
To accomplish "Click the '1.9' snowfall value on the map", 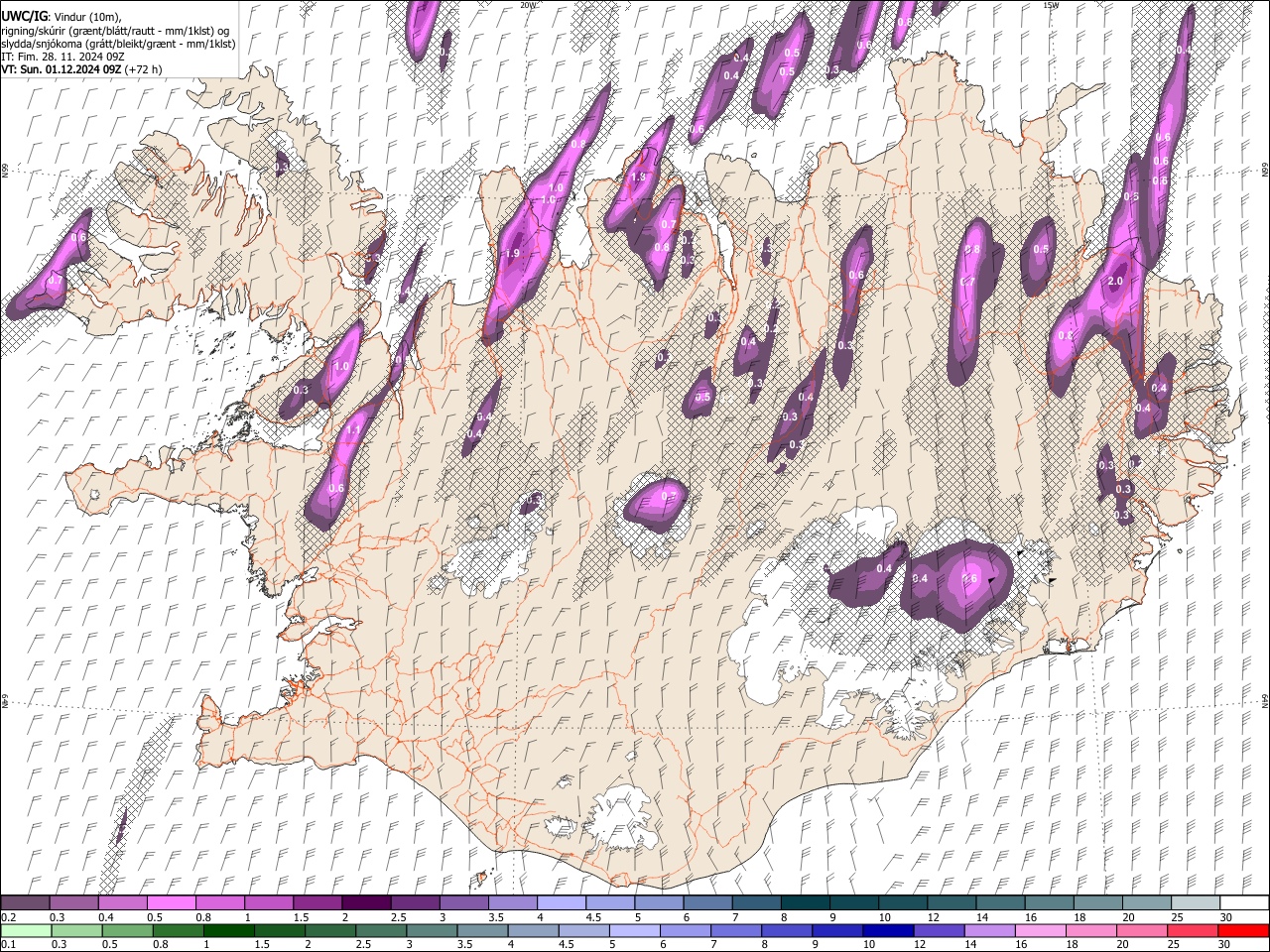I will [513, 254].
